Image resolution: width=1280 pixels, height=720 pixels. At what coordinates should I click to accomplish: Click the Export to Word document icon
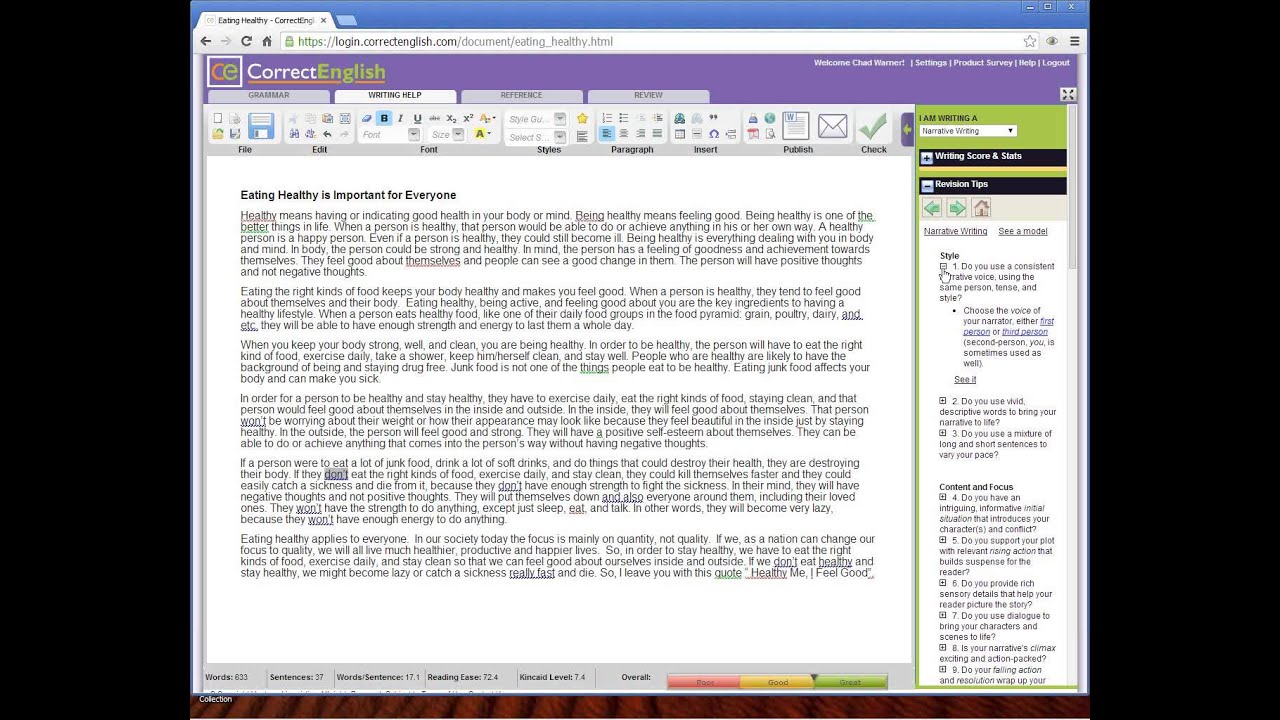796,126
